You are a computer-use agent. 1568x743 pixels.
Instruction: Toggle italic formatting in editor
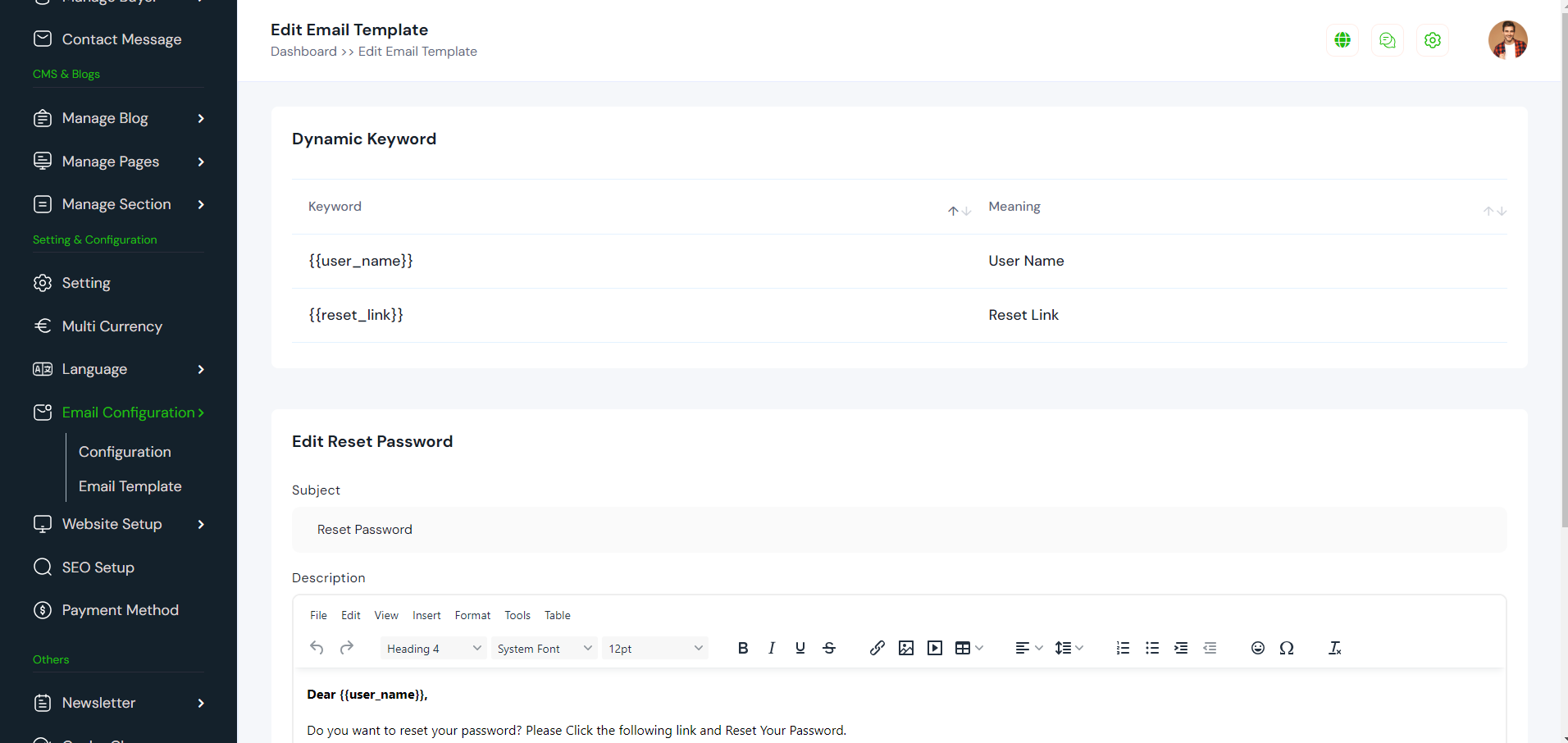[x=771, y=648]
